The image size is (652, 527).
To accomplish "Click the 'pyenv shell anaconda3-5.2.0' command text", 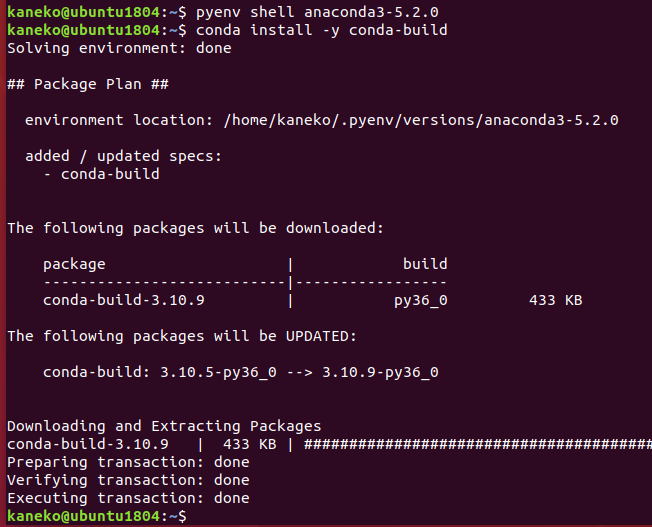I will click(x=317, y=12).
